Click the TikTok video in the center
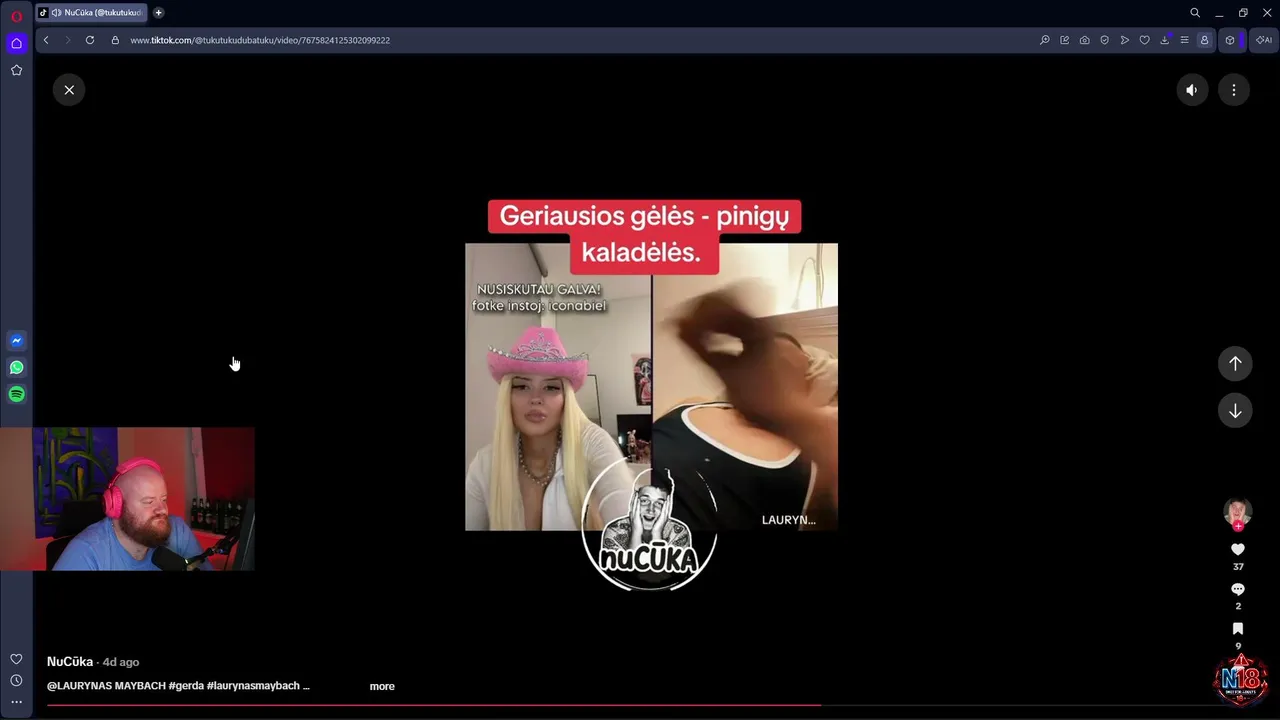Image resolution: width=1280 pixels, height=720 pixels. pyautogui.click(x=651, y=387)
